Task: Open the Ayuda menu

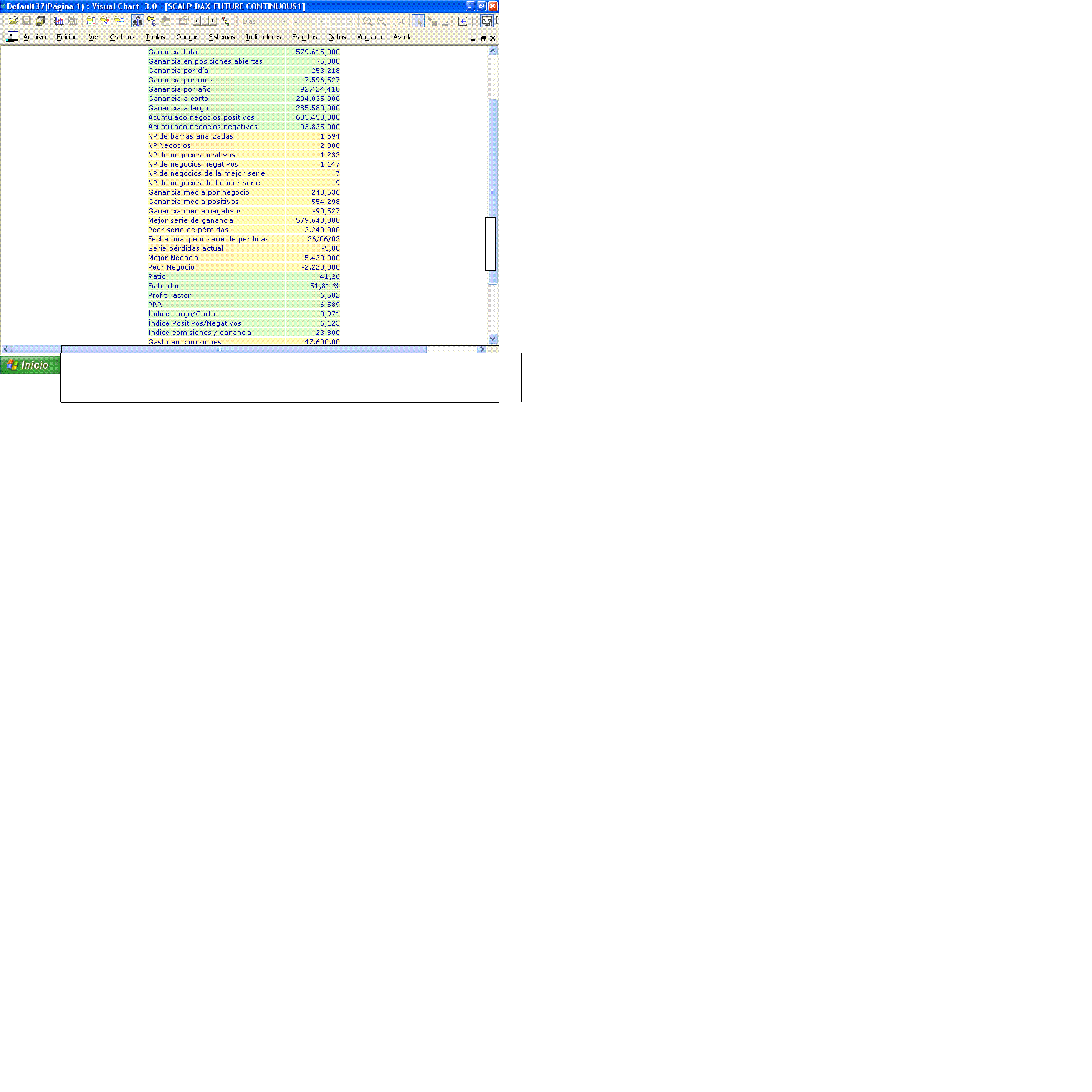Action: pos(403,37)
